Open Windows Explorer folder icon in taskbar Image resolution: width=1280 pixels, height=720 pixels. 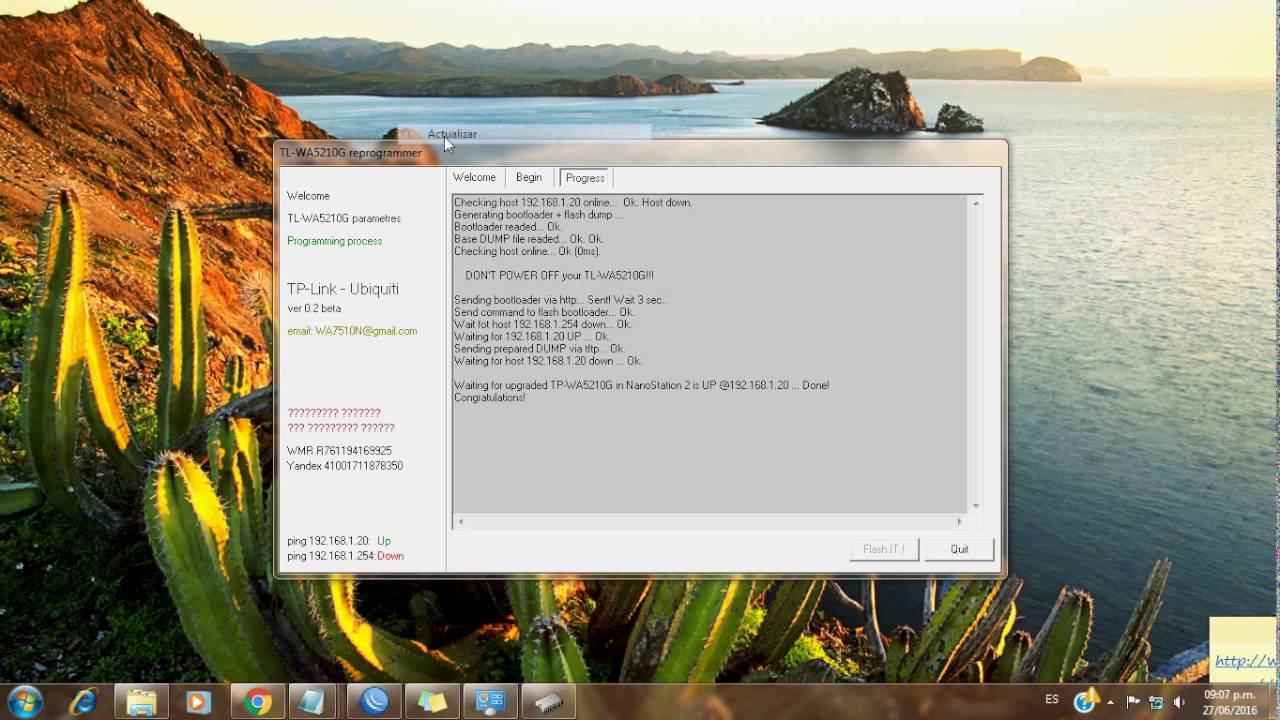[x=140, y=702]
